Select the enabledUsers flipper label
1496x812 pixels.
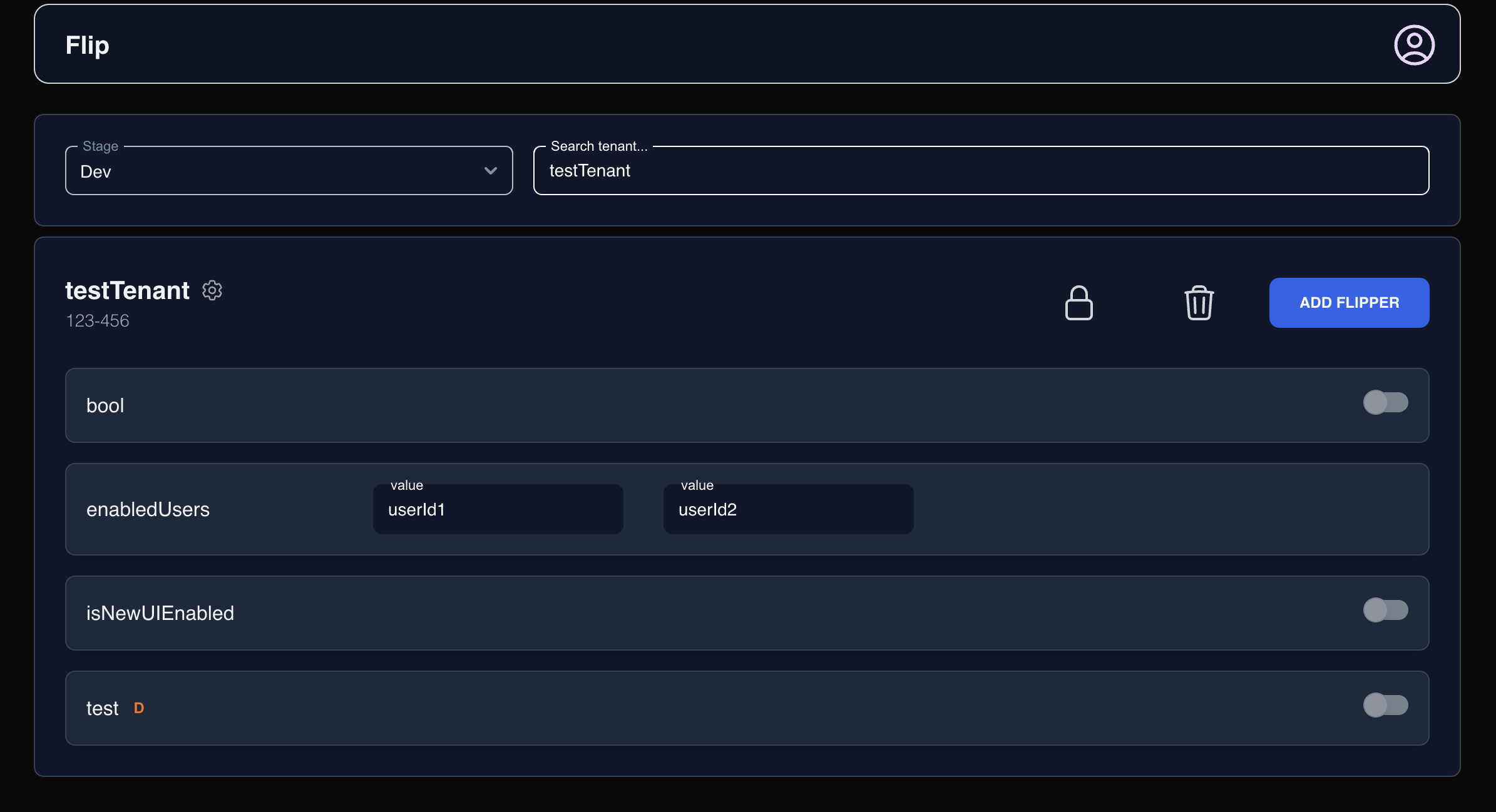148,510
